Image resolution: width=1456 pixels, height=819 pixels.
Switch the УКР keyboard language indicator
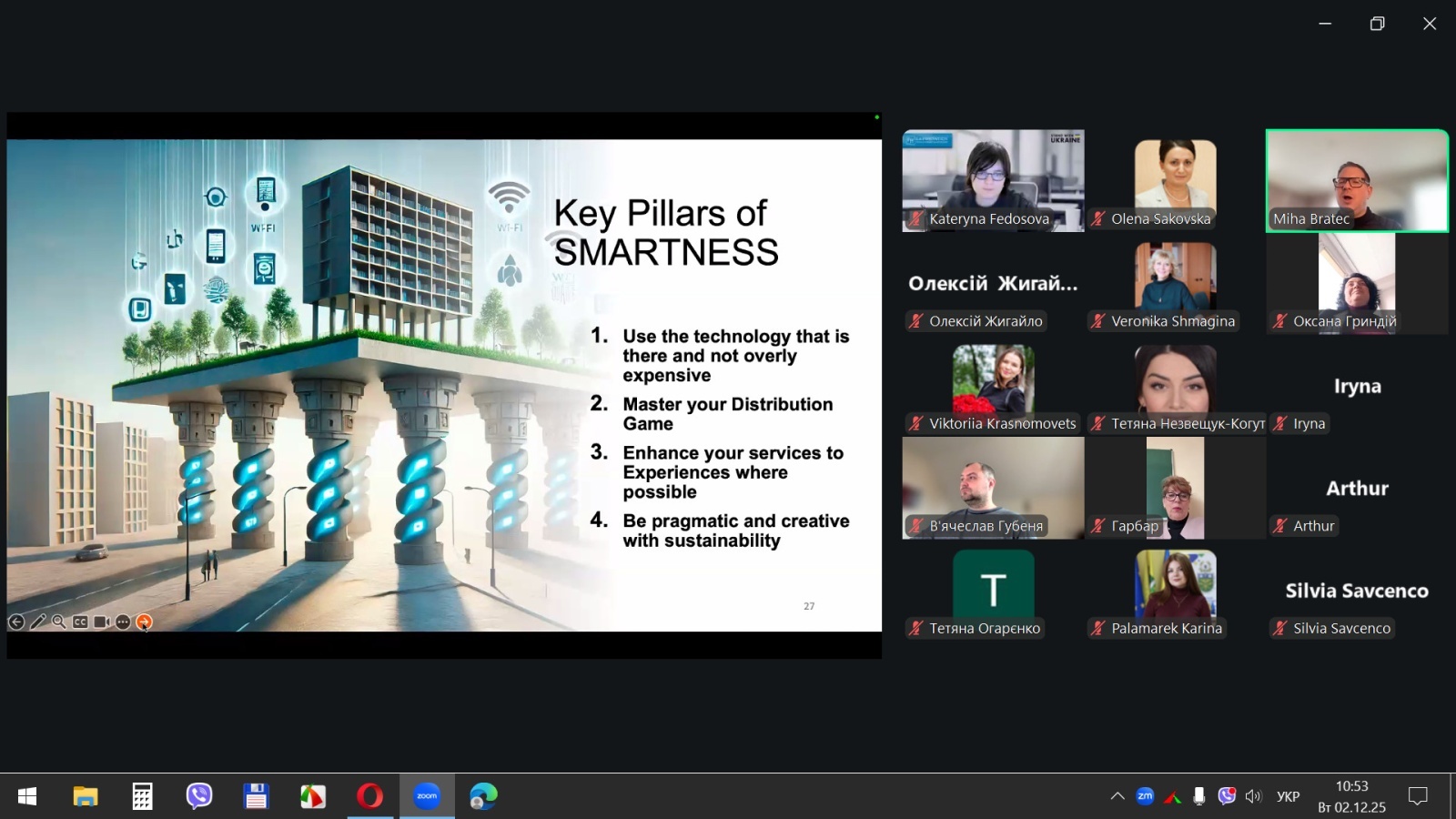click(1288, 796)
